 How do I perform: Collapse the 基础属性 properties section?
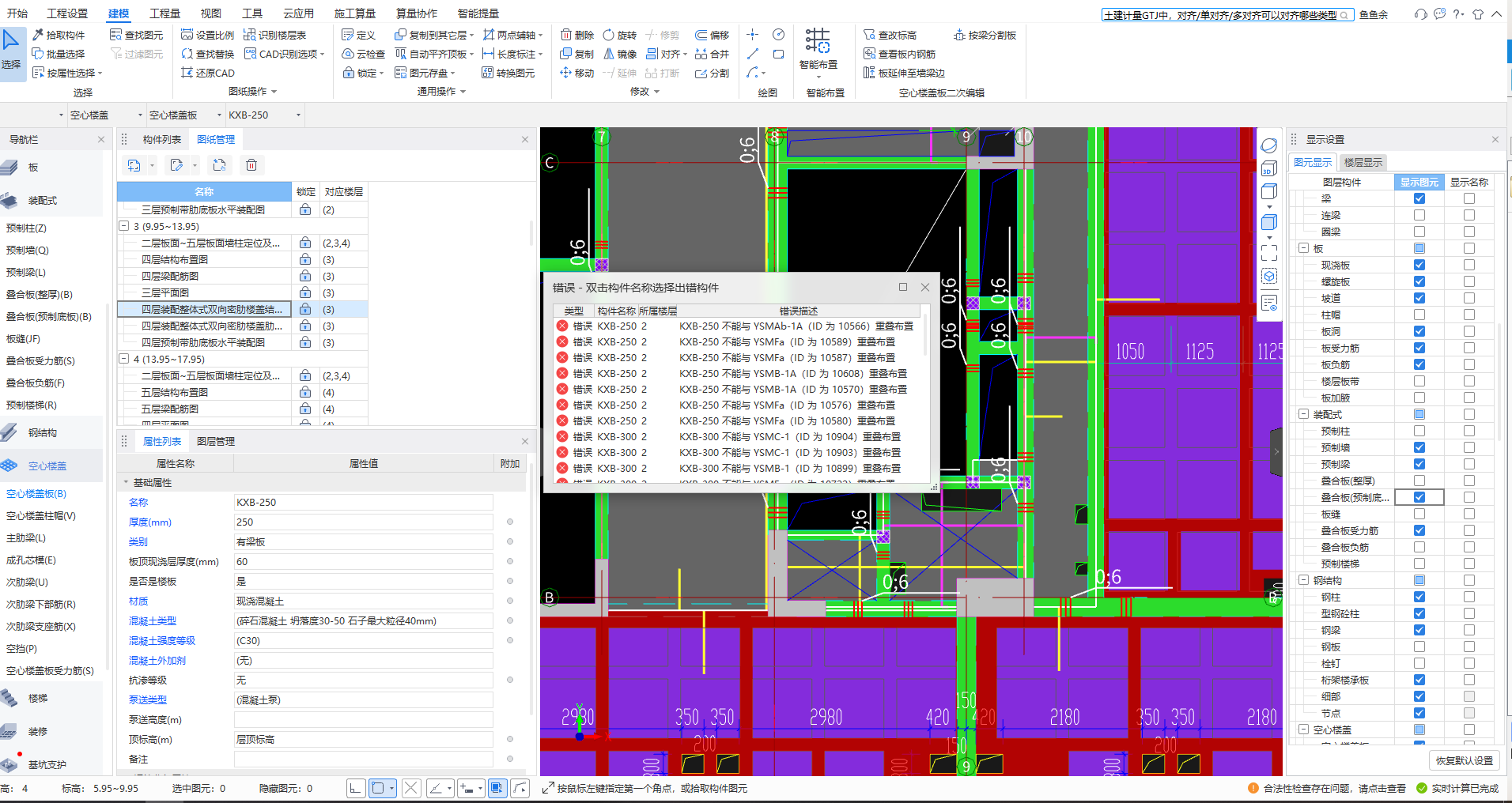tap(126, 482)
